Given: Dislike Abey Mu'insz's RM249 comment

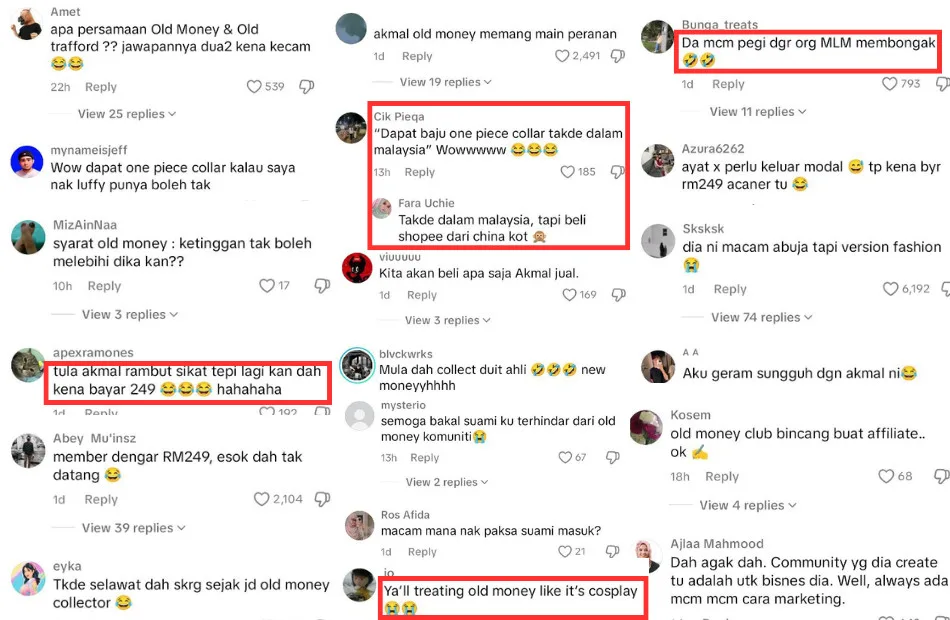Looking at the screenshot, I should (322, 499).
